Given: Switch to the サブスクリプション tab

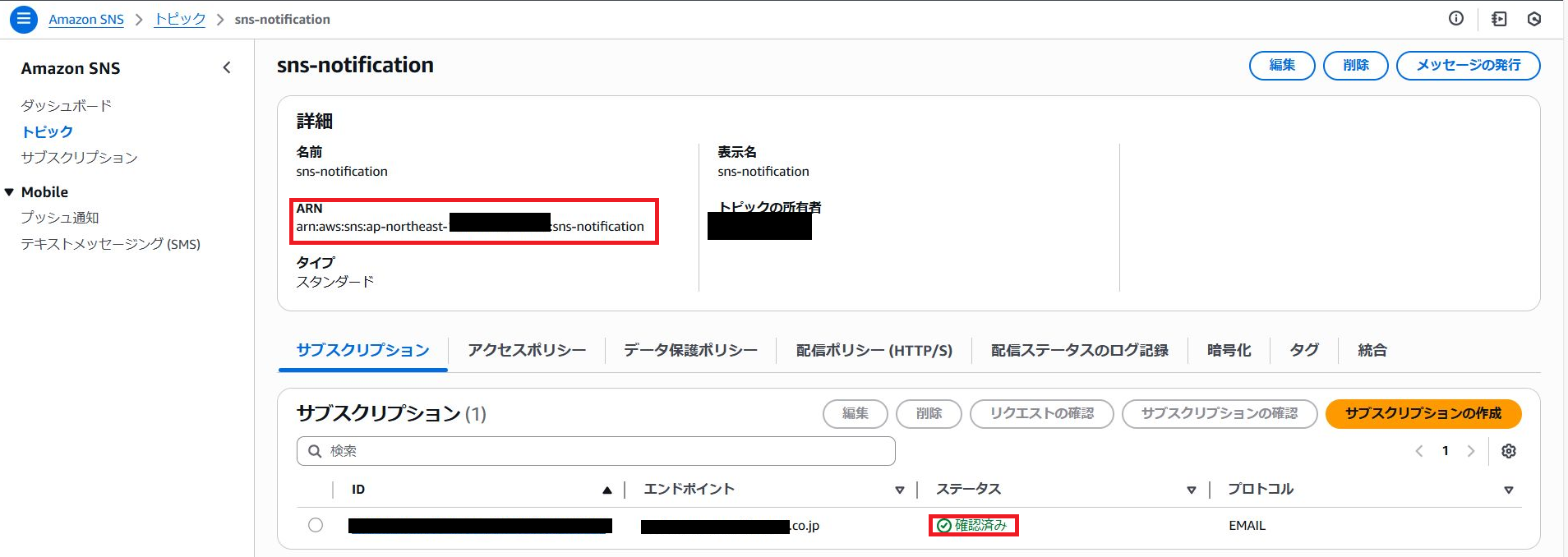Looking at the screenshot, I should [363, 351].
